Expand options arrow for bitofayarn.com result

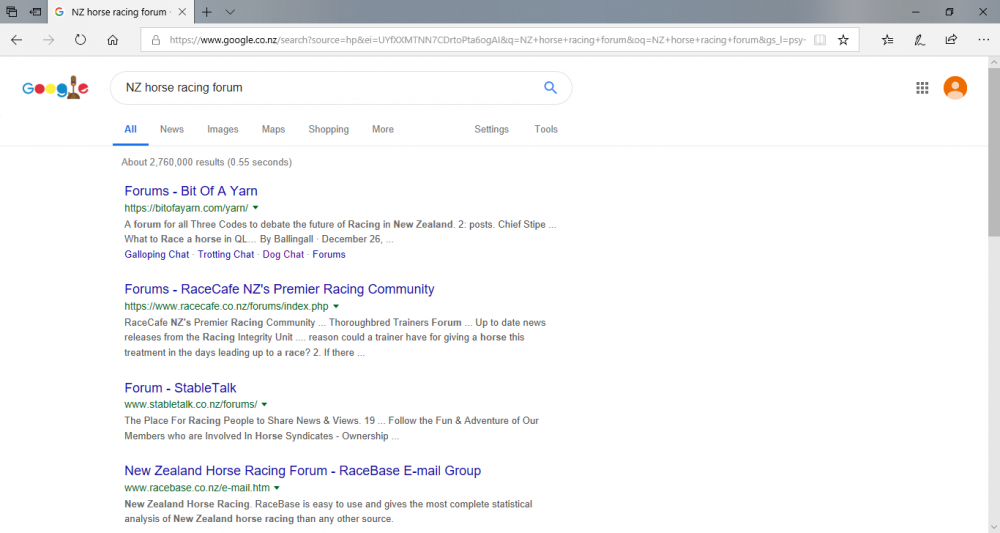point(256,208)
